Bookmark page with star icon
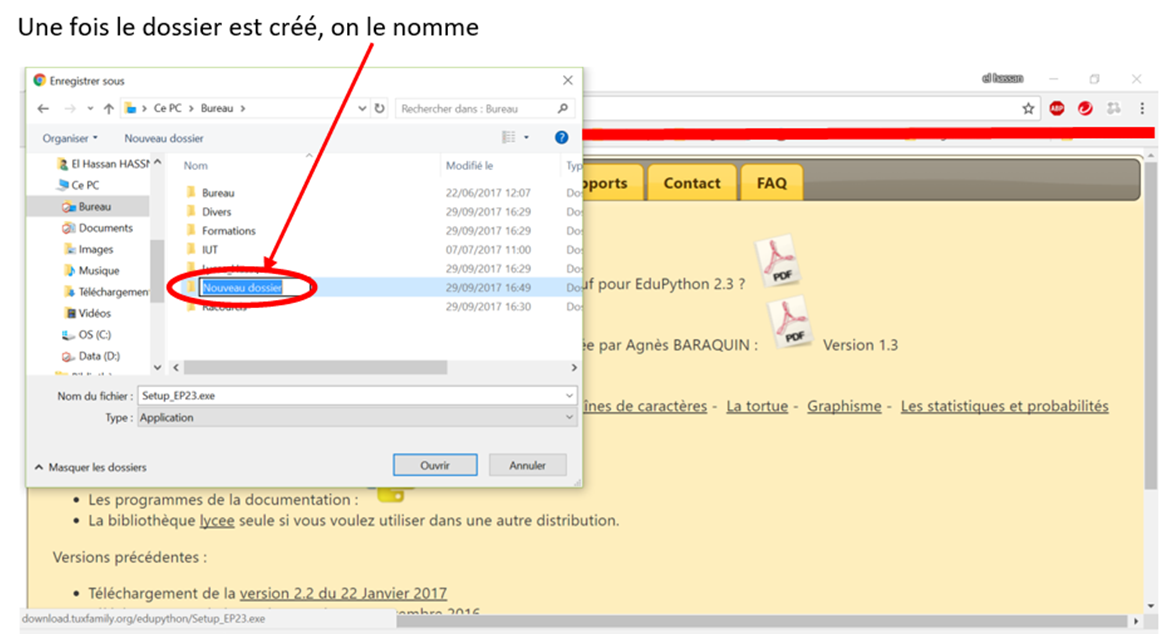The width and height of the screenshot is (1167, 634). [x=1028, y=108]
